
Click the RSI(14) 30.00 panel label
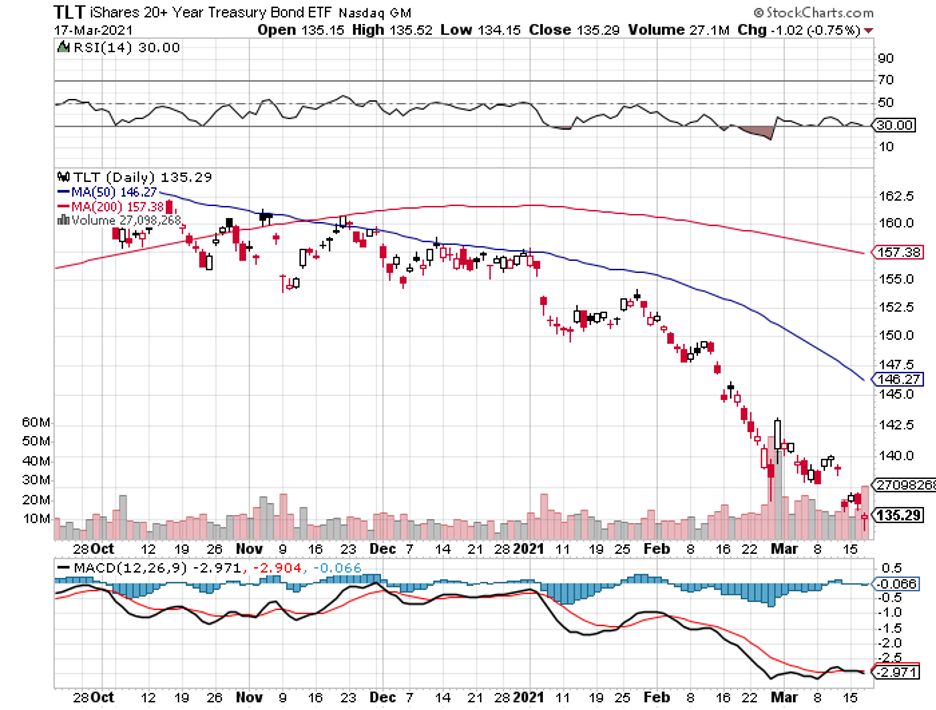[x=126, y=47]
